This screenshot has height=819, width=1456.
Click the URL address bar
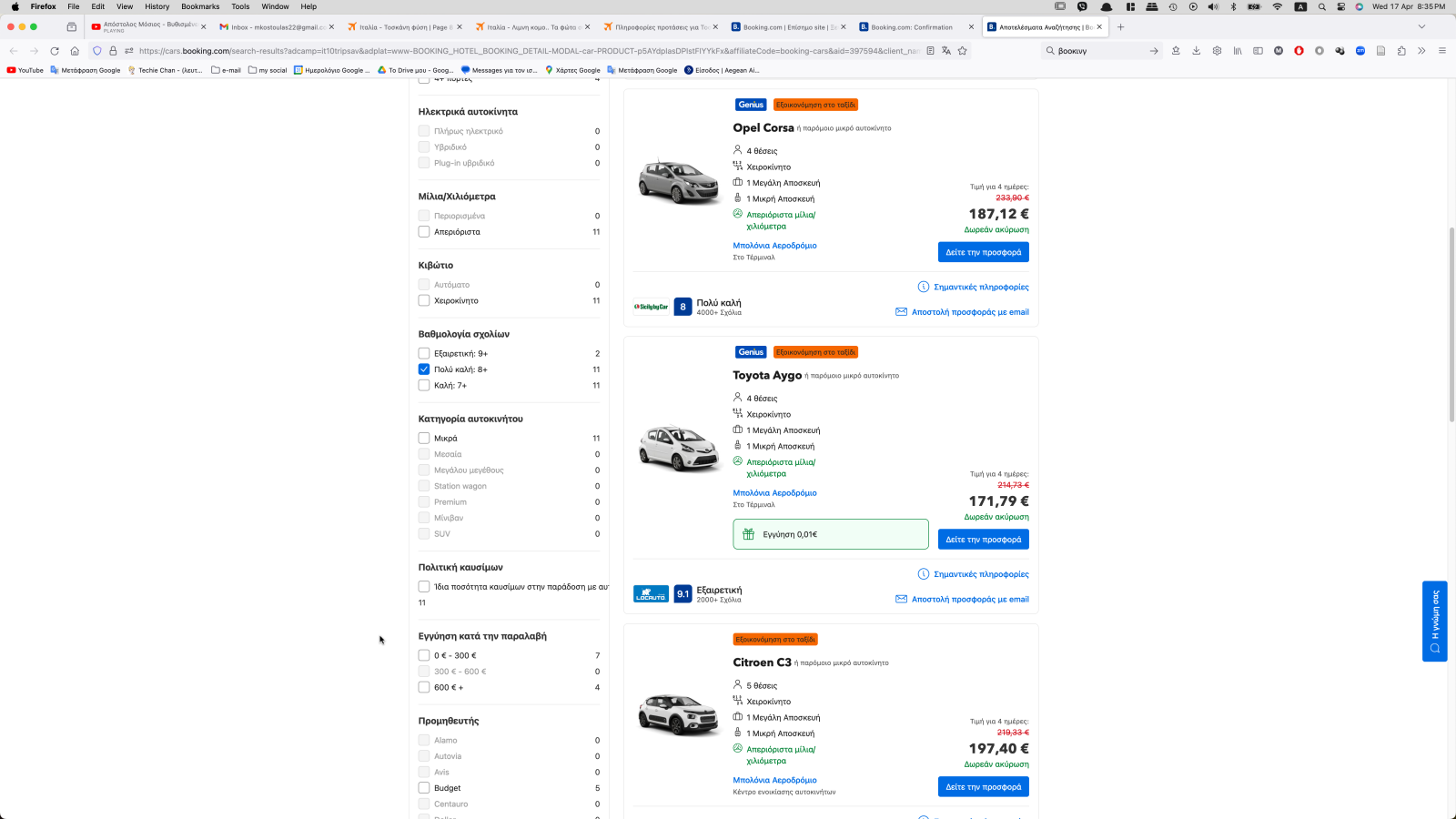click(528, 51)
